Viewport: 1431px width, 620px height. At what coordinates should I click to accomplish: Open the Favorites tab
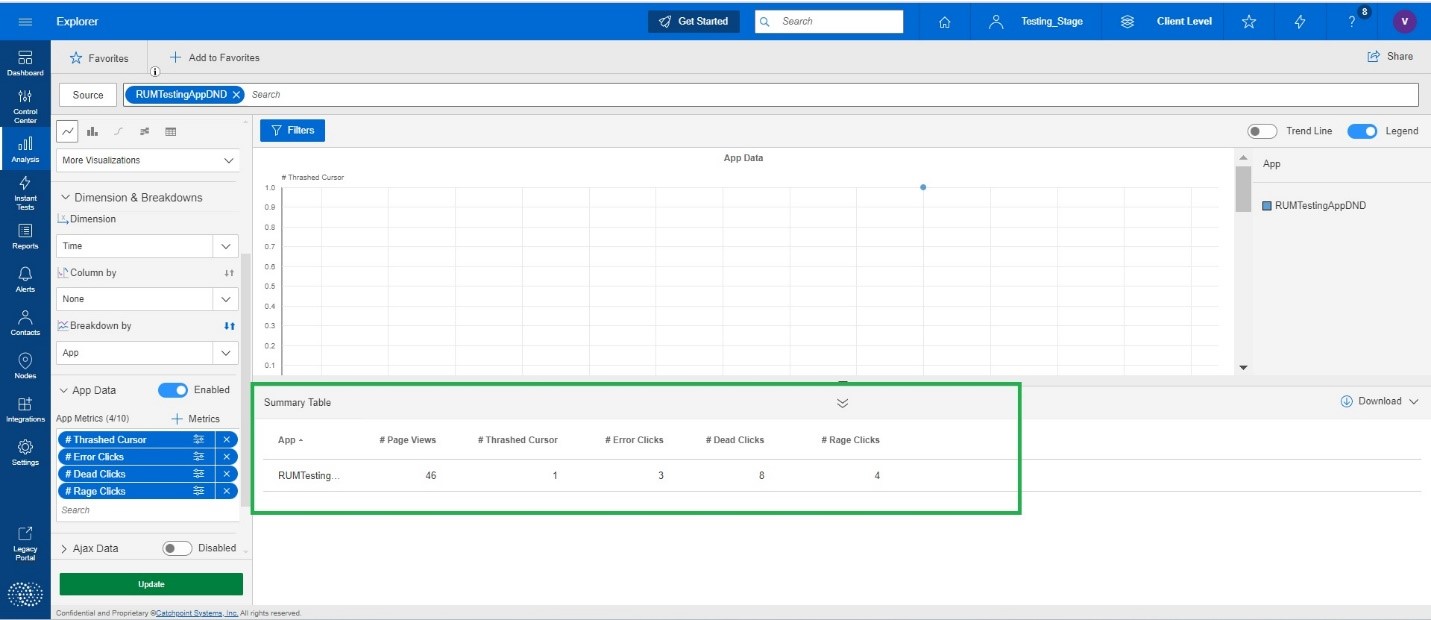pos(99,58)
